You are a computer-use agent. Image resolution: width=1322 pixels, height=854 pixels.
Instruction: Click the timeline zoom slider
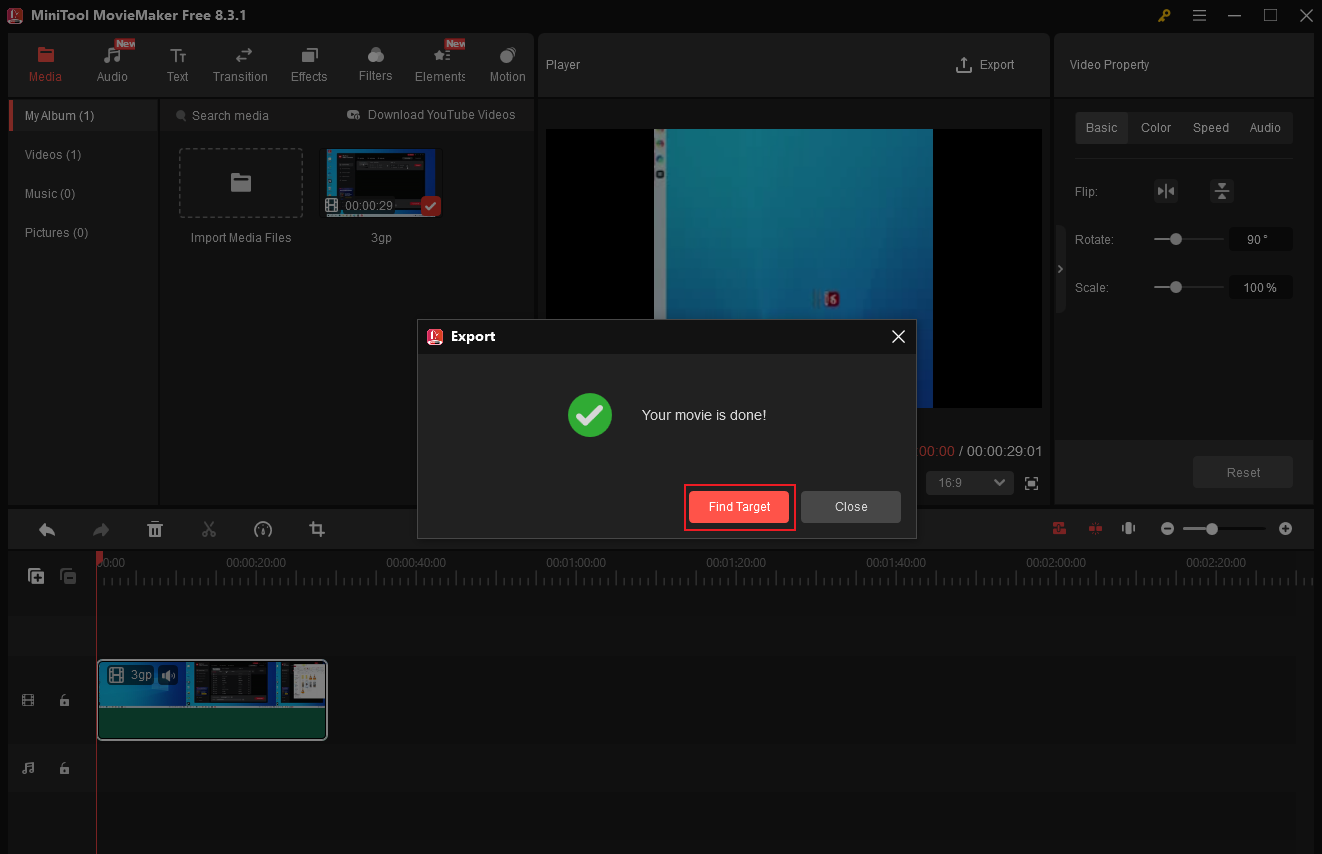tap(1212, 528)
